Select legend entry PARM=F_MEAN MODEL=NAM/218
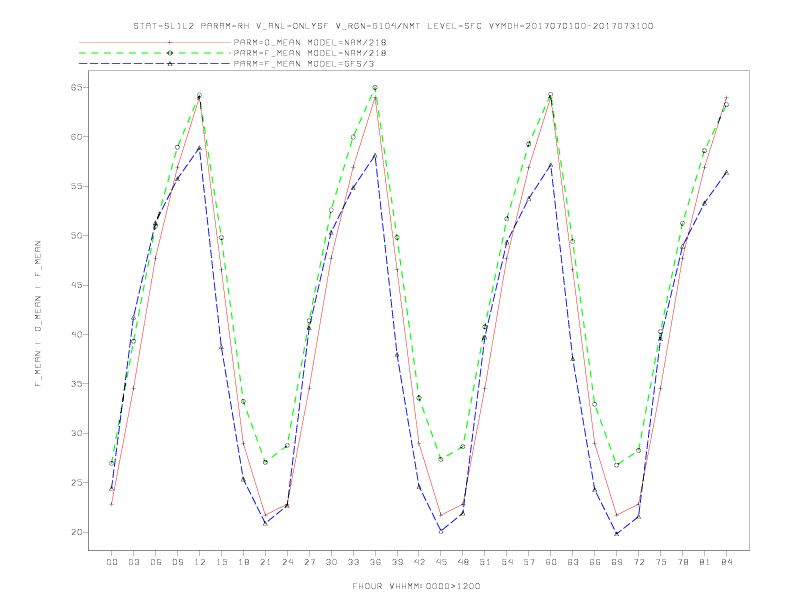This screenshot has width=792, height=612. click(310, 53)
